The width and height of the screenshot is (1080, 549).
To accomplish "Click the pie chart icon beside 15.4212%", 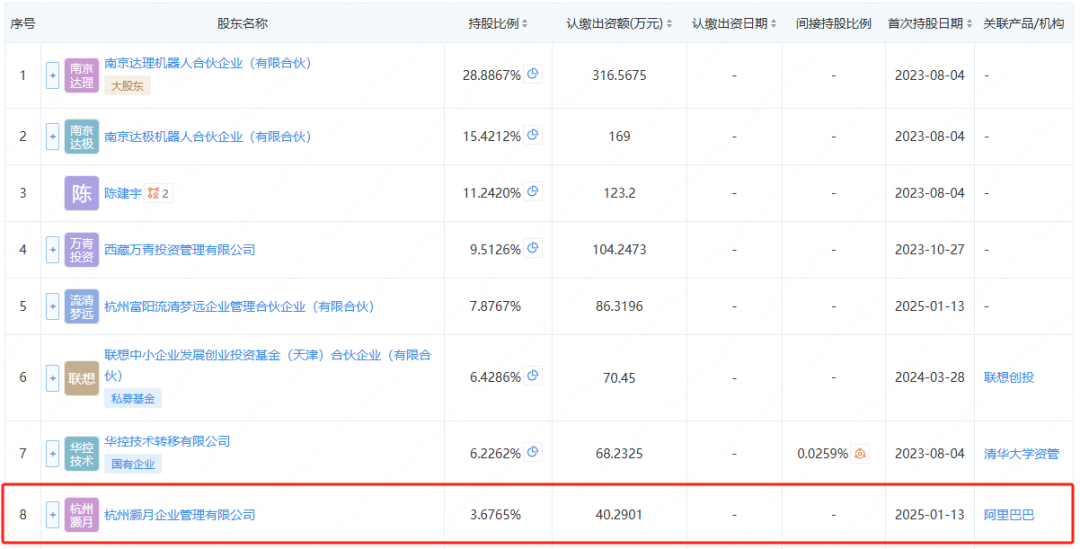I will [x=533, y=135].
